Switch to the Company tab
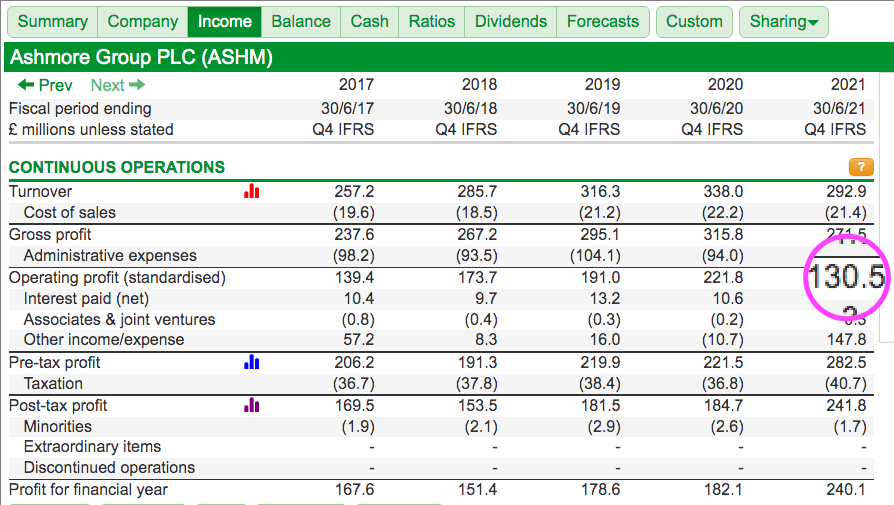Screen dimensions: 894x505 pyautogui.click(x=143, y=22)
